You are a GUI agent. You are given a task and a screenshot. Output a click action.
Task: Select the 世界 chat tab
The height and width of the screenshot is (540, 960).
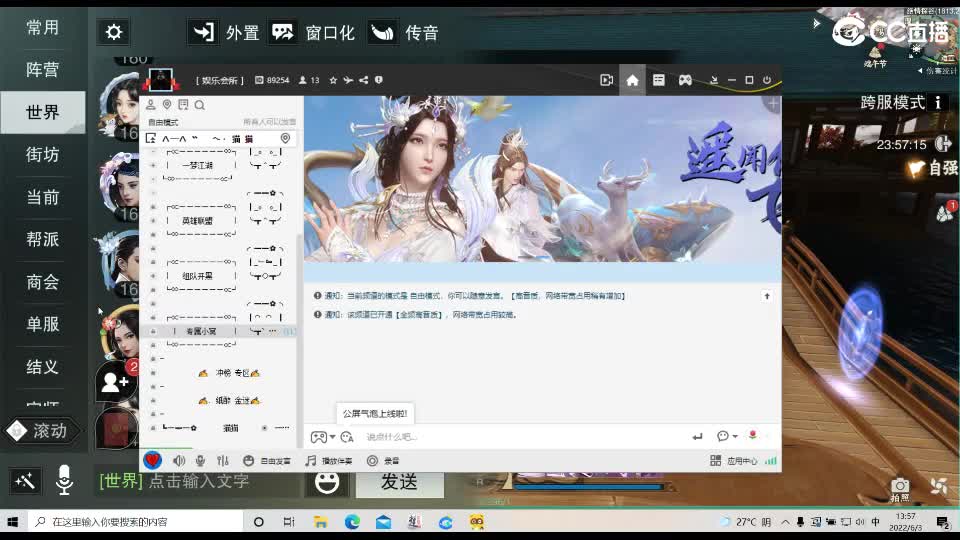point(42,112)
